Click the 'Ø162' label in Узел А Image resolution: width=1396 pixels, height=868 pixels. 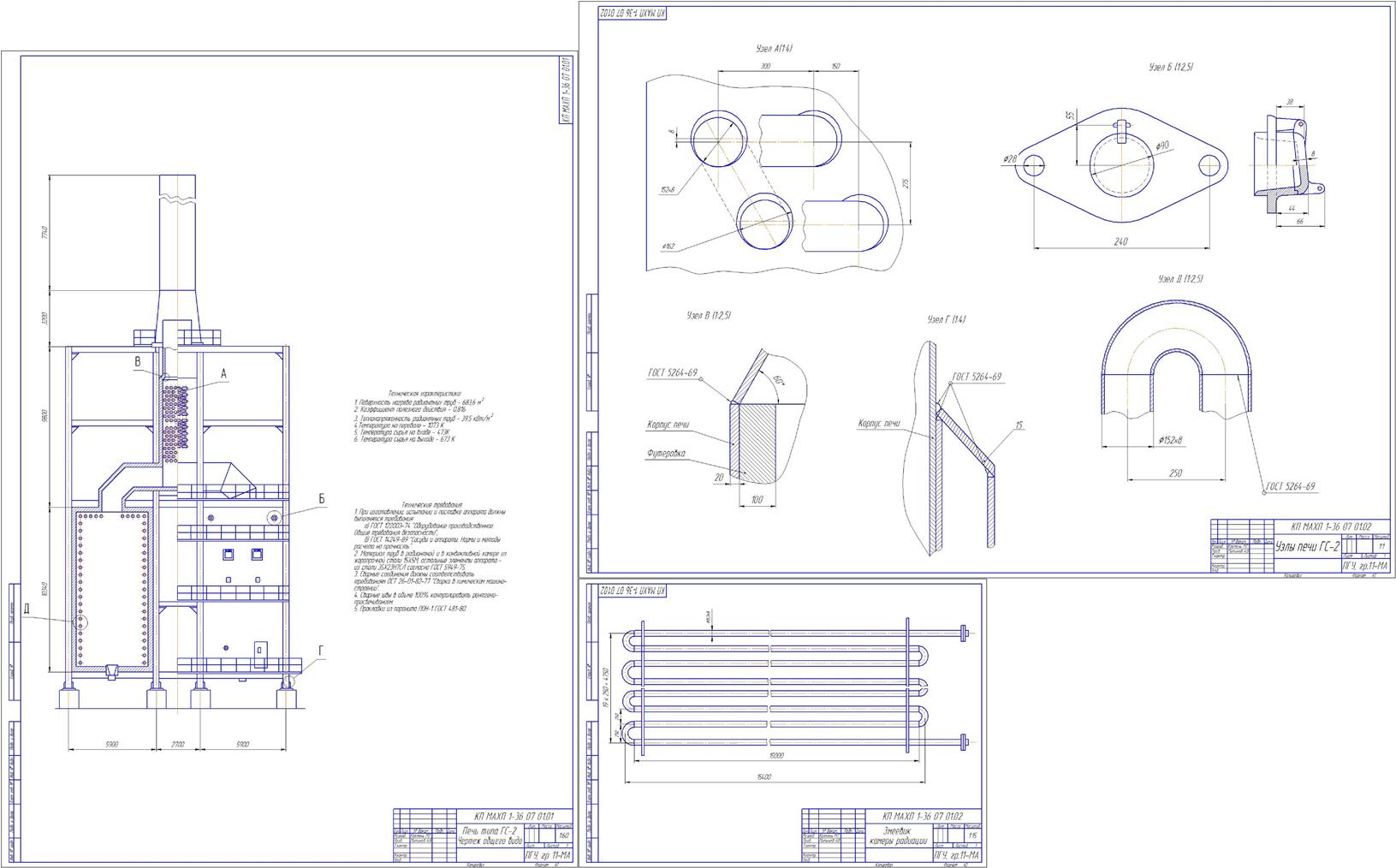668,247
